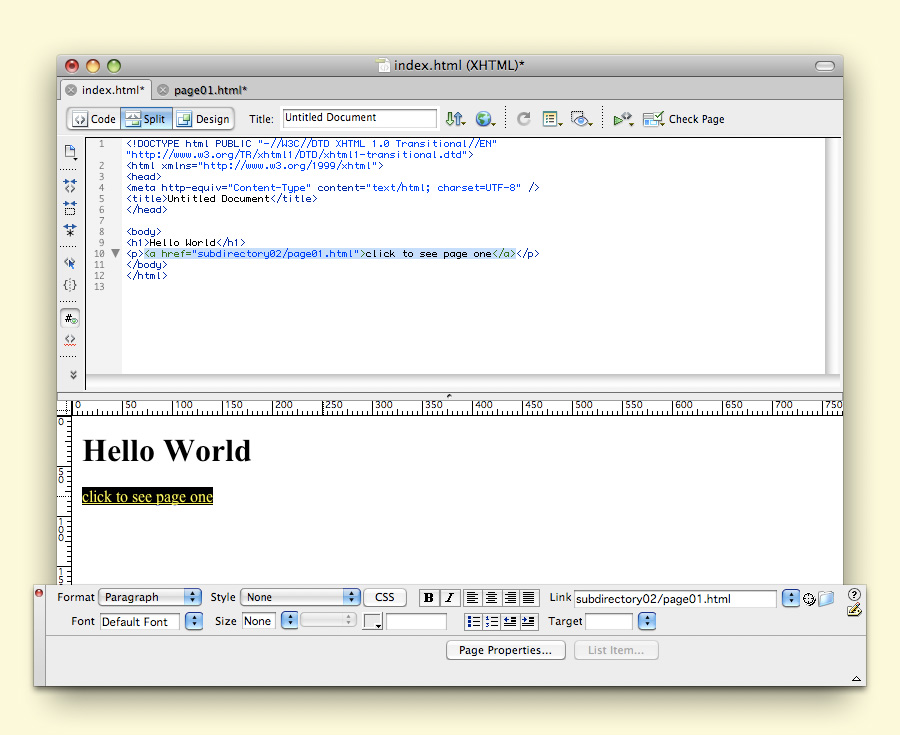
Task: Switch to Code view
Action: 94,119
